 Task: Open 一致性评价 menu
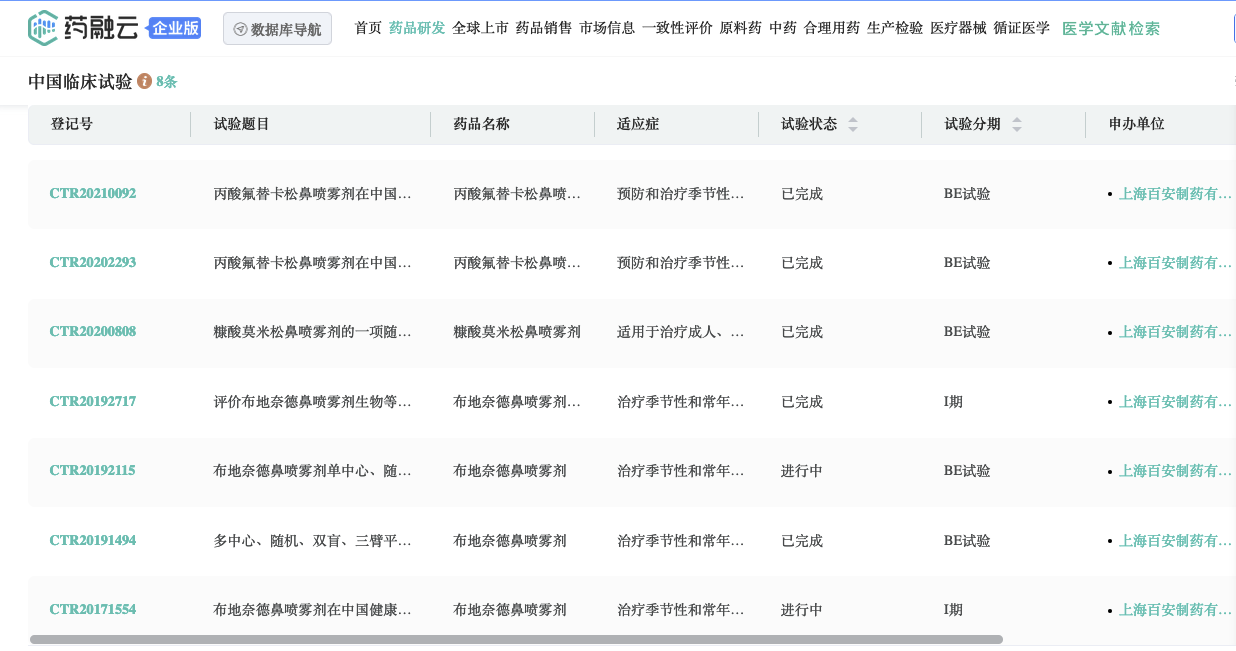(677, 28)
